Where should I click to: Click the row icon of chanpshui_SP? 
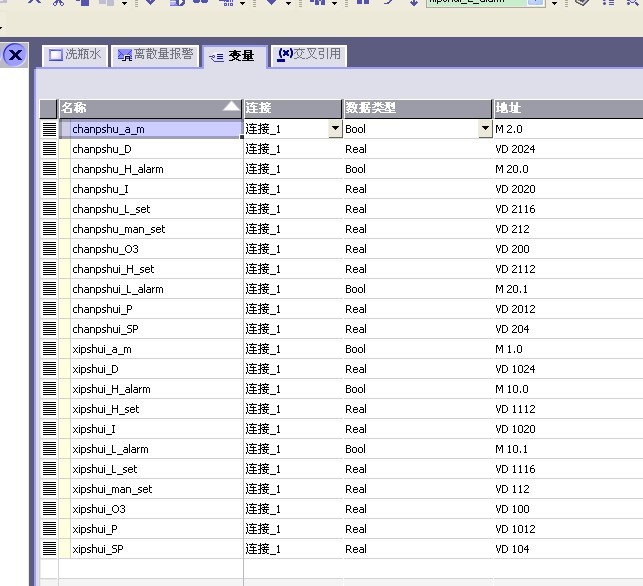coord(49,329)
